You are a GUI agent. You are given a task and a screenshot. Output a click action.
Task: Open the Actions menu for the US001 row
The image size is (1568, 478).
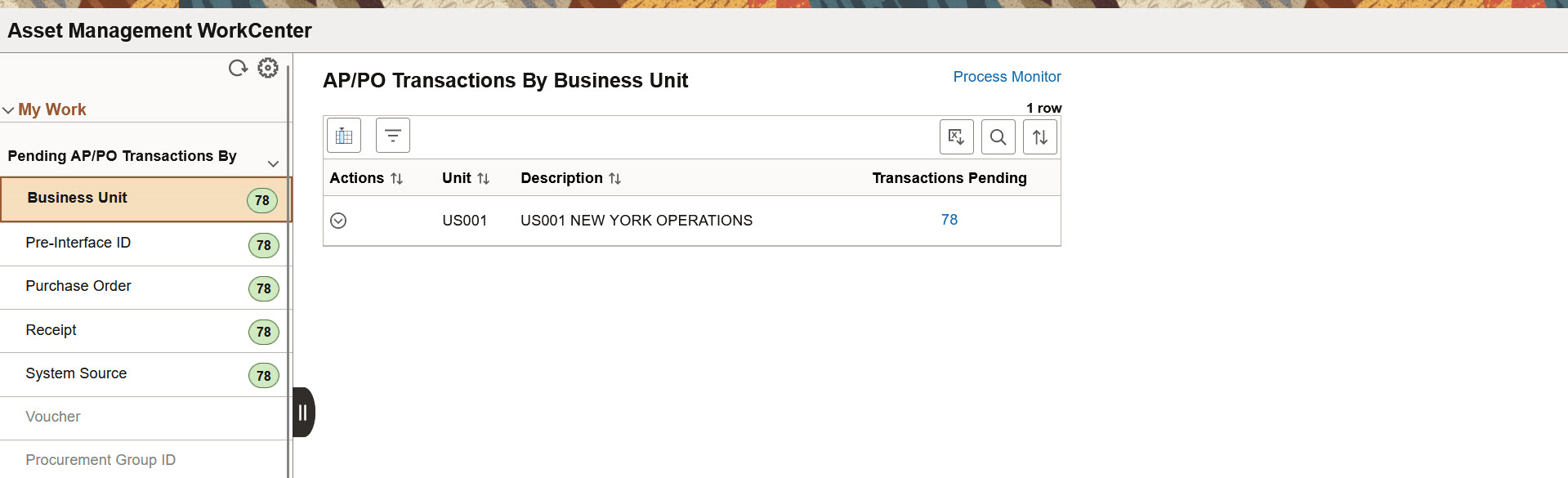click(x=338, y=220)
